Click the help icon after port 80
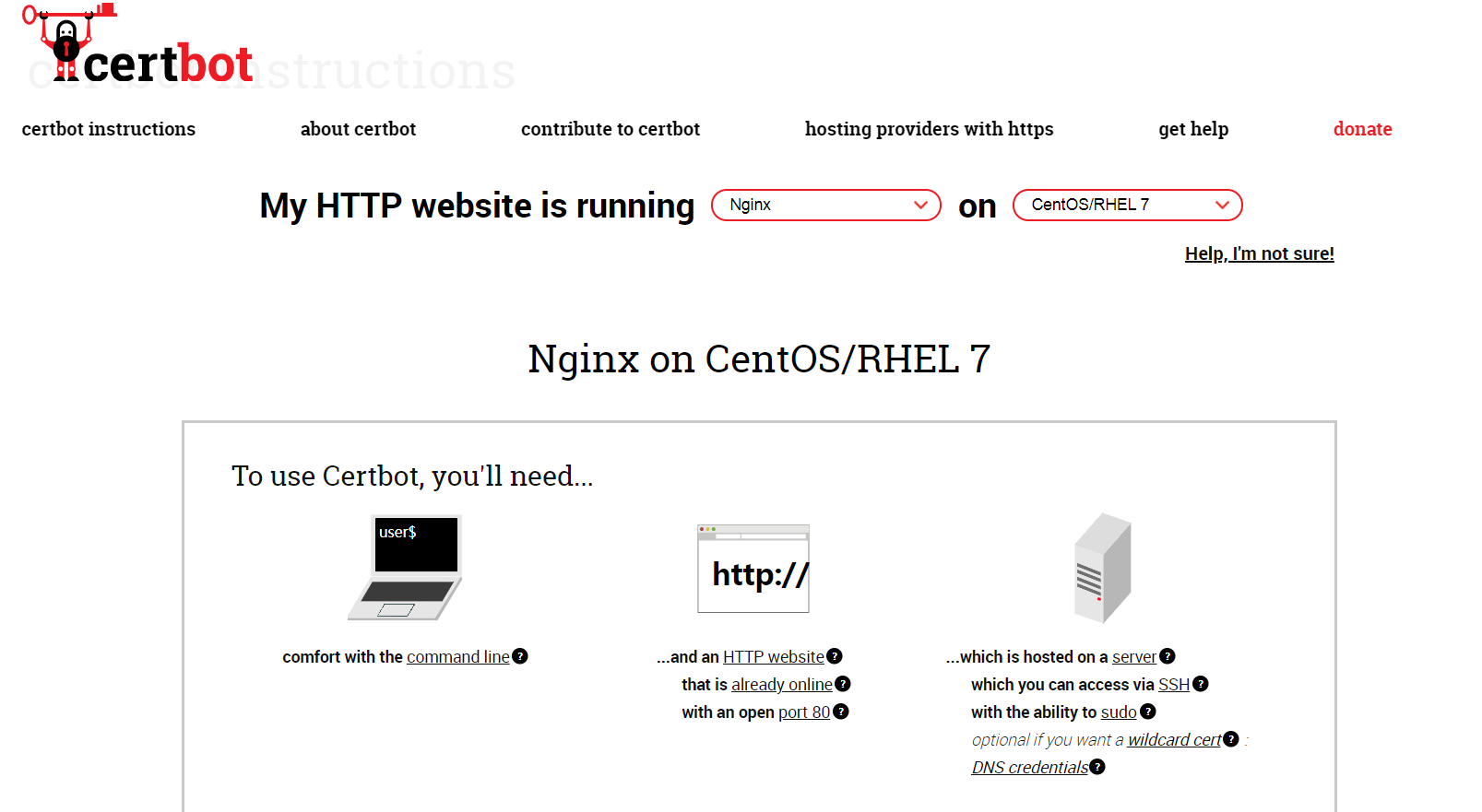 [x=841, y=712]
